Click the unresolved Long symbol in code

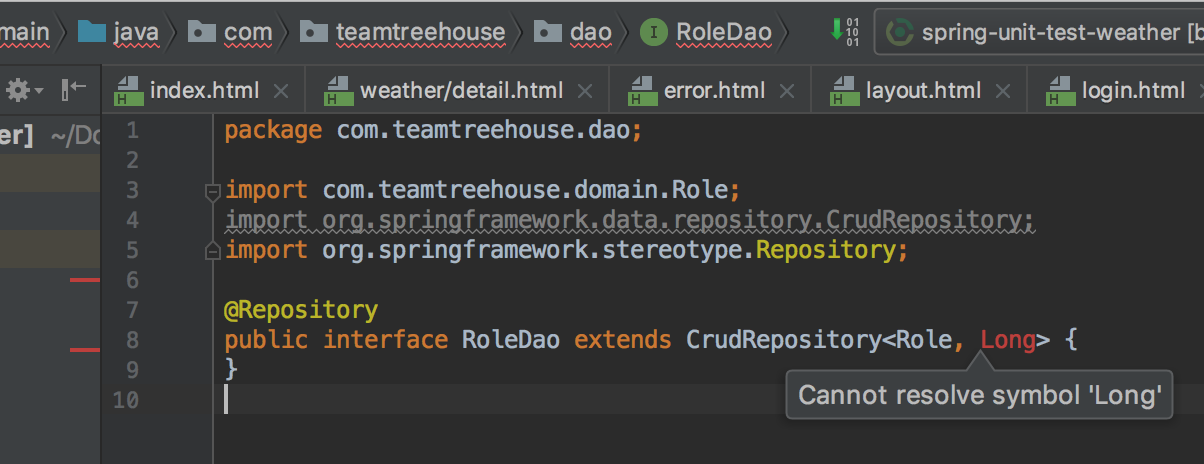(1007, 340)
